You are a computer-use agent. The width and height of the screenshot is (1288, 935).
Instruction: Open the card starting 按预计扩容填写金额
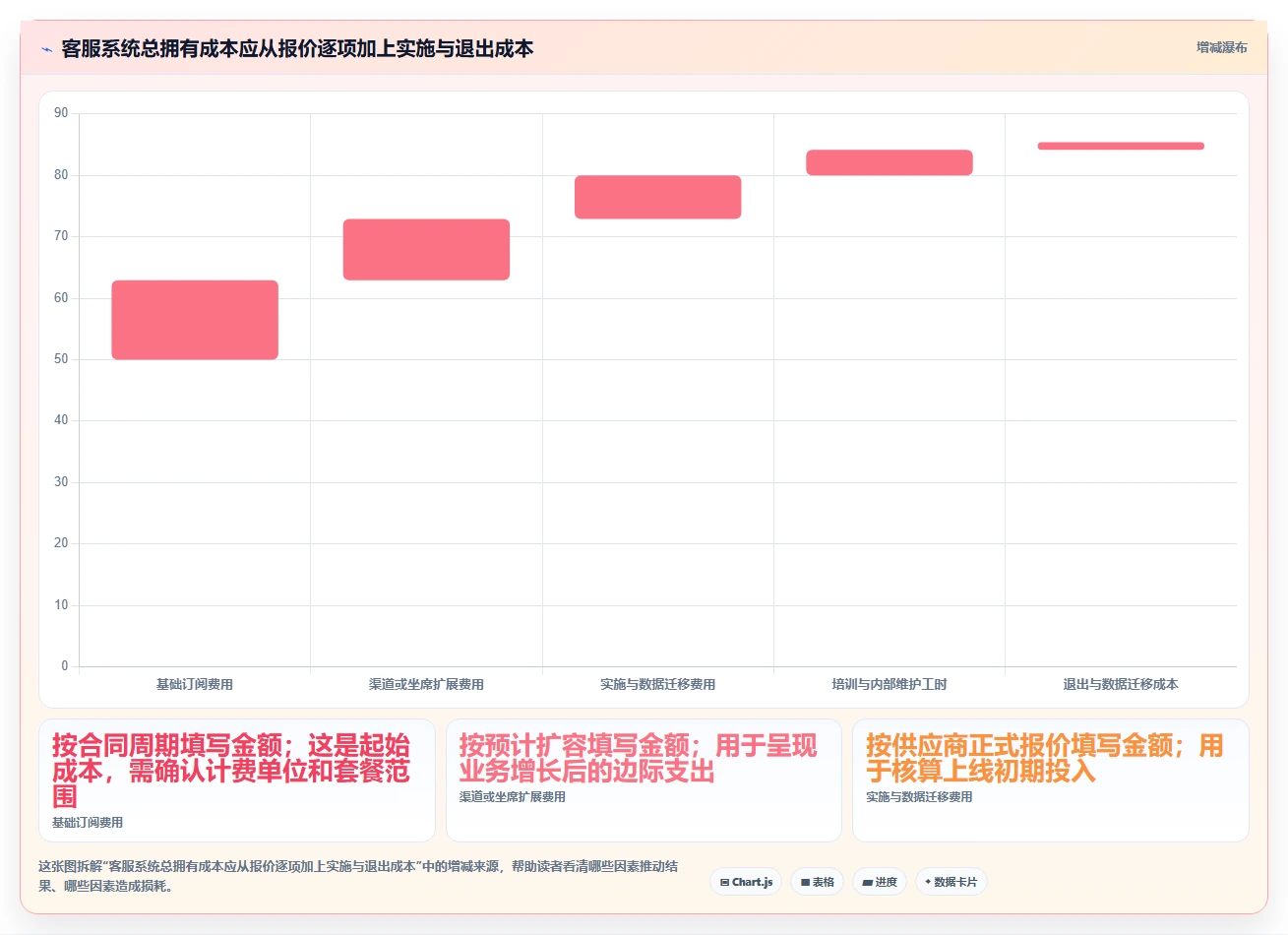[x=644, y=780]
